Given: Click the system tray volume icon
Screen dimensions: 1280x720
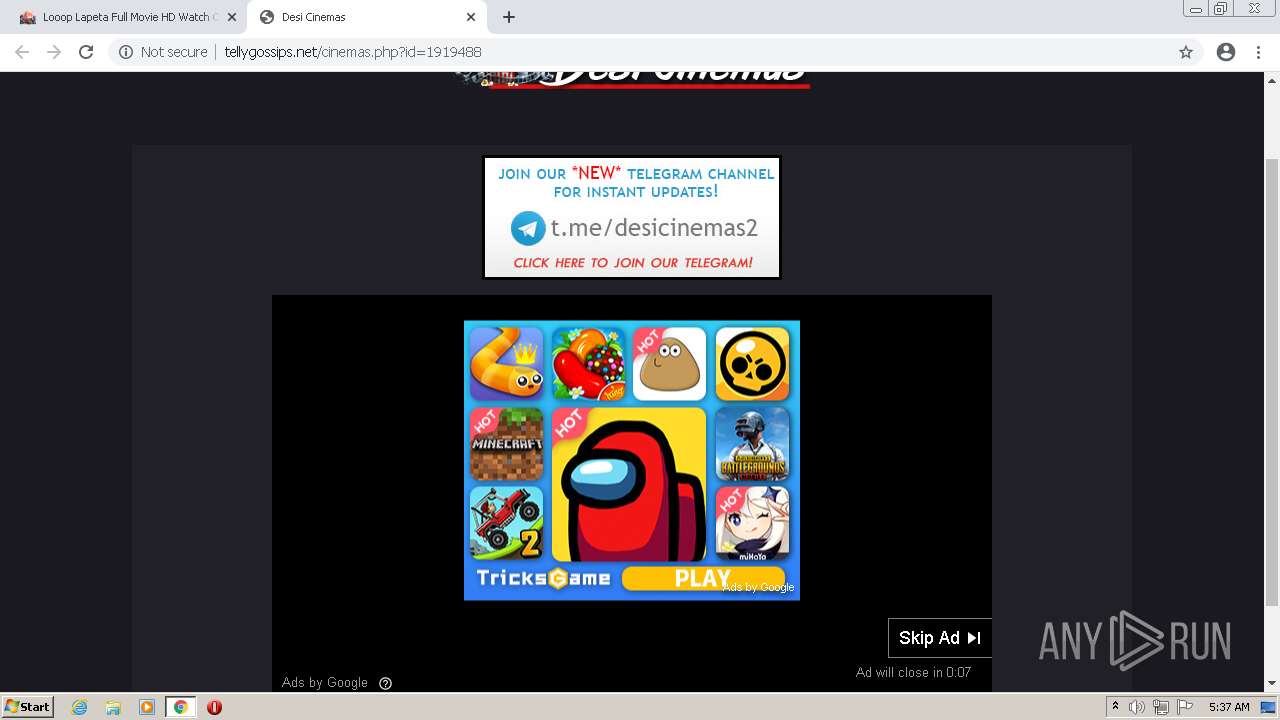Looking at the screenshot, I should [1137, 707].
